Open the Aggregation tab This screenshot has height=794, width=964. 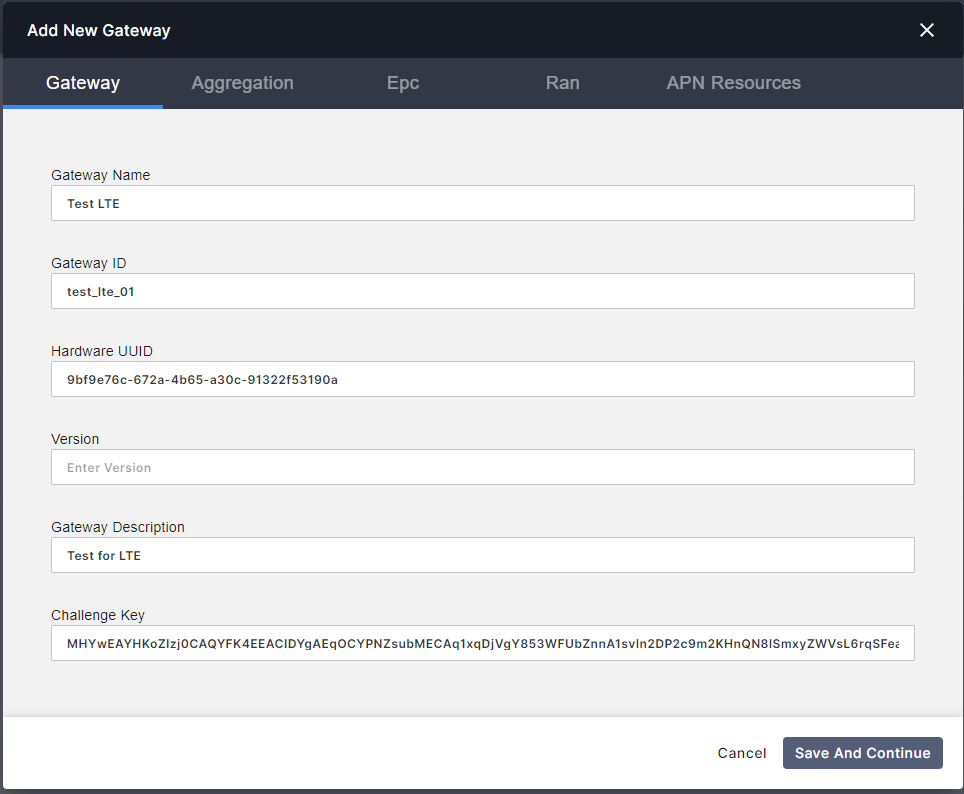click(242, 83)
